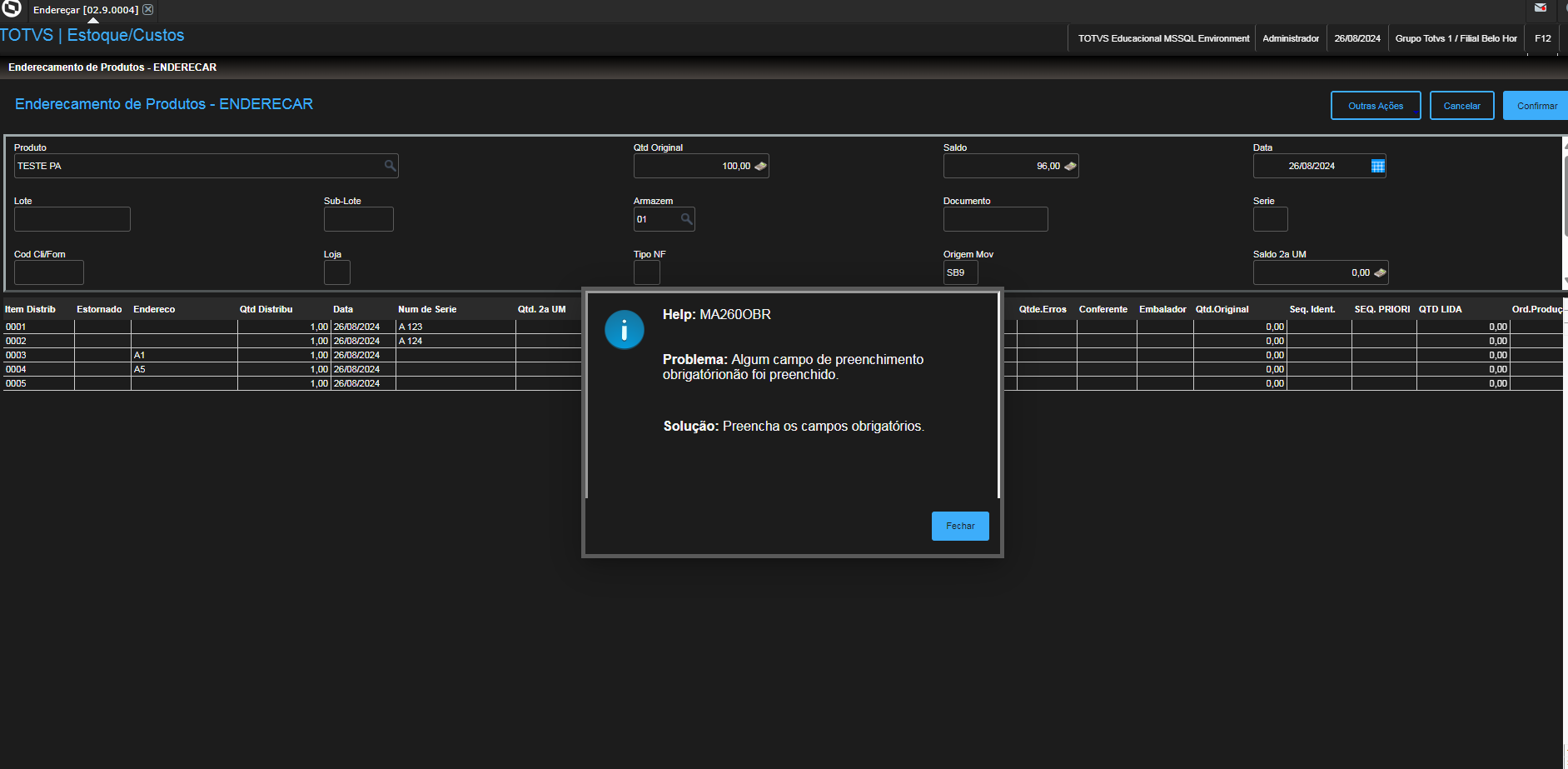The width and height of the screenshot is (1568, 769).
Task: Open the Qtd Original calculator icon
Action: (x=760, y=166)
